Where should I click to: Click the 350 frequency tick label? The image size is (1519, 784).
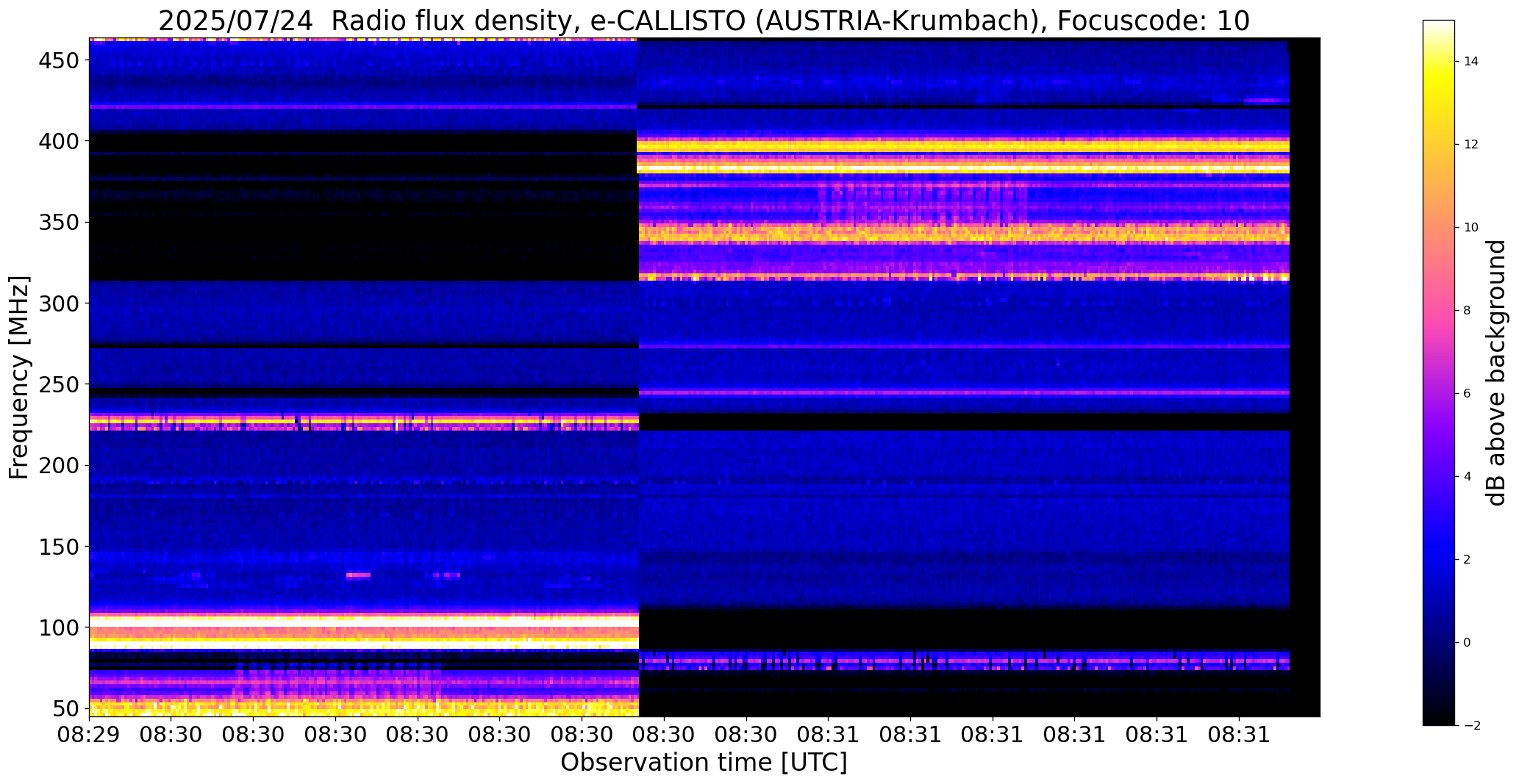click(x=60, y=222)
